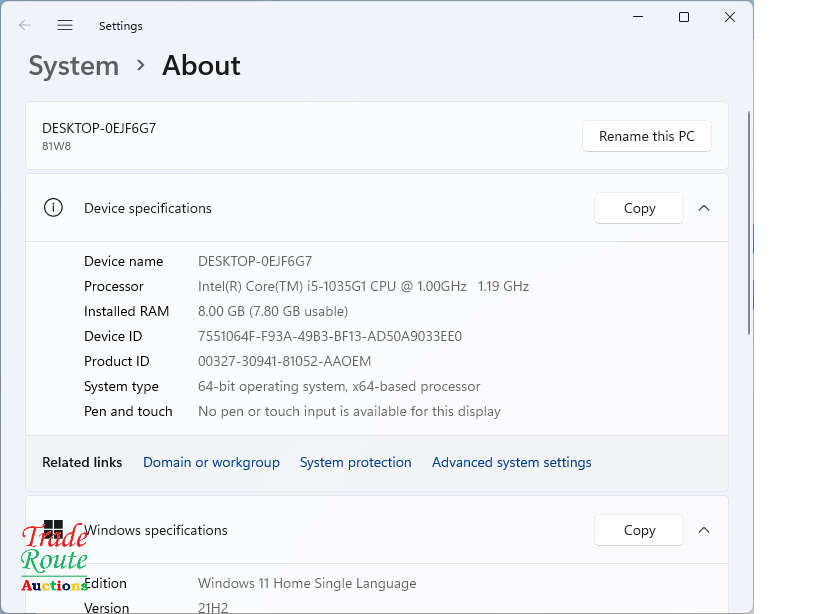Click the Device specifications section title
This screenshot has height=614, width=819.
click(x=148, y=208)
